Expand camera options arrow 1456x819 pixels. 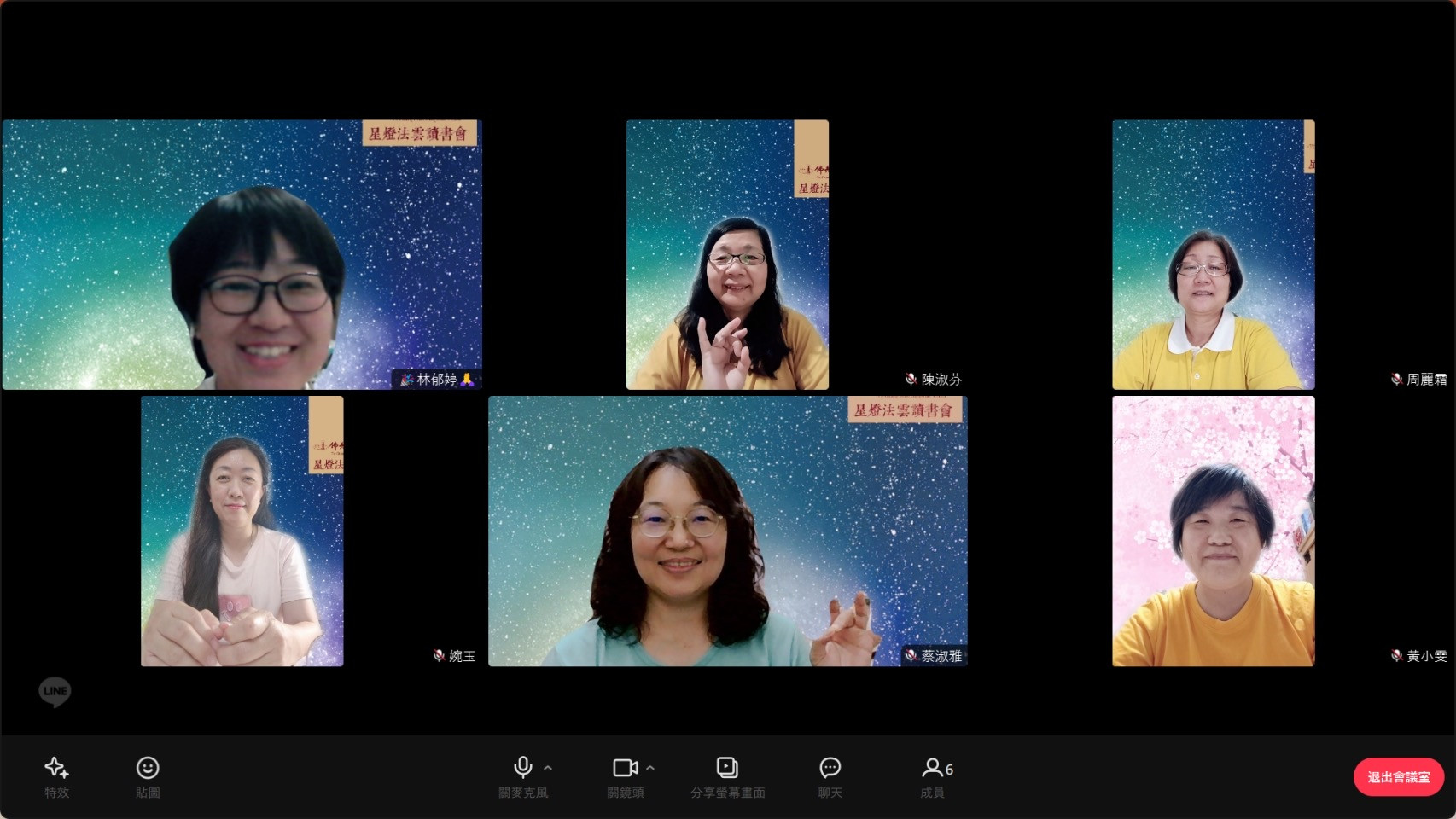click(x=650, y=768)
